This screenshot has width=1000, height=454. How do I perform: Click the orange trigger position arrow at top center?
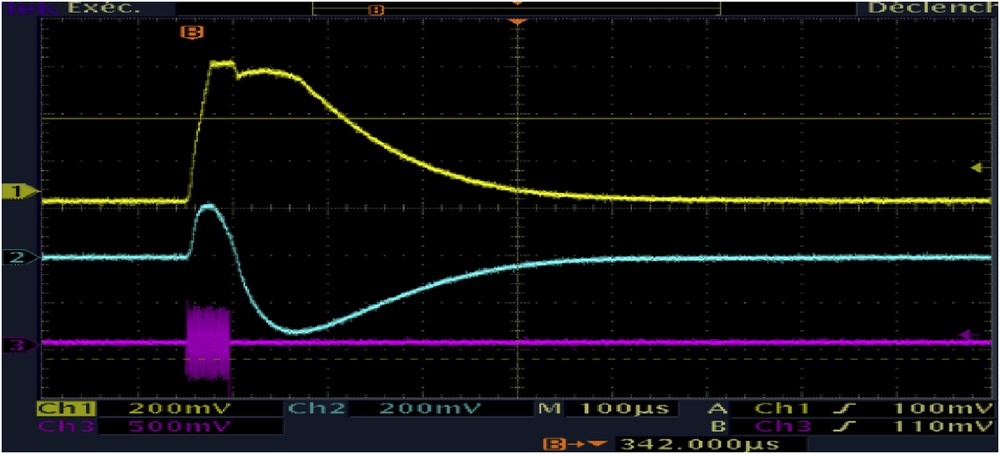[517, 22]
